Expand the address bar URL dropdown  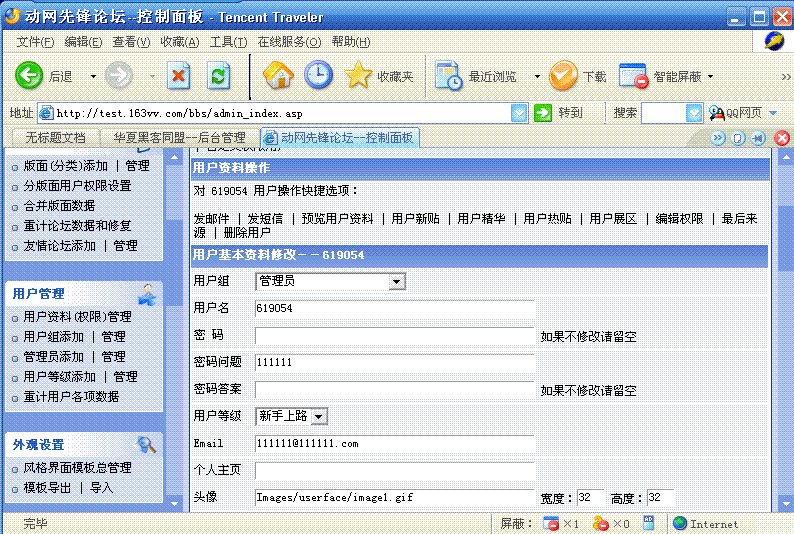click(519, 113)
